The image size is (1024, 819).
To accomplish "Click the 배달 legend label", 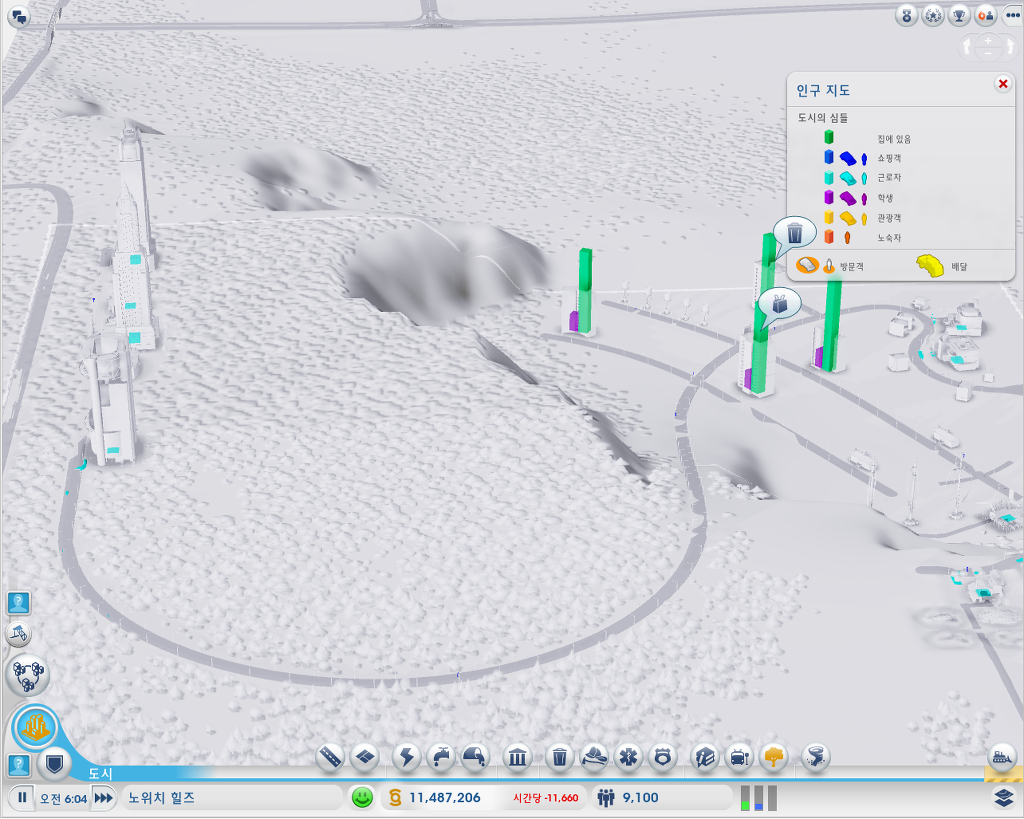I will pyautogui.click(x=959, y=266).
